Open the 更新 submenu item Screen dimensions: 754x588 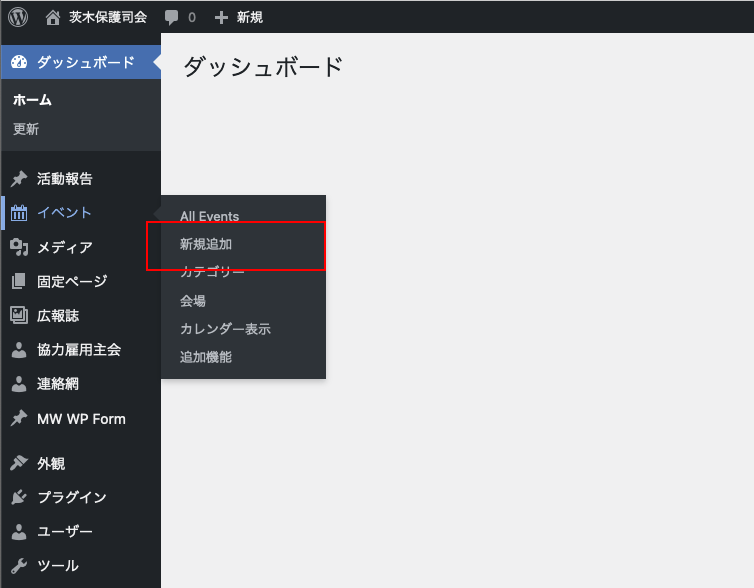(x=25, y=129)
